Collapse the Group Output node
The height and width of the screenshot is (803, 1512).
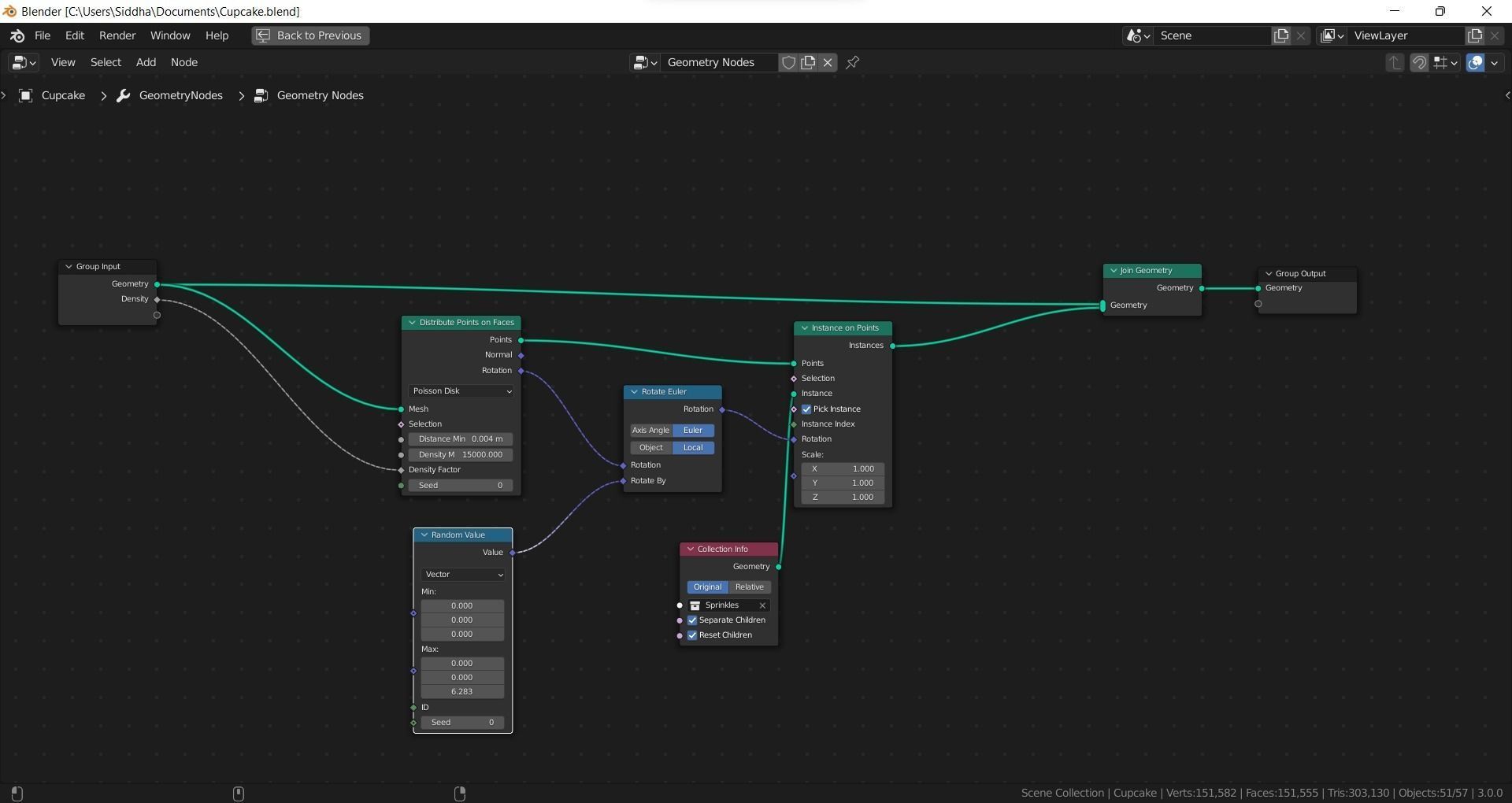click(1269, 274)
